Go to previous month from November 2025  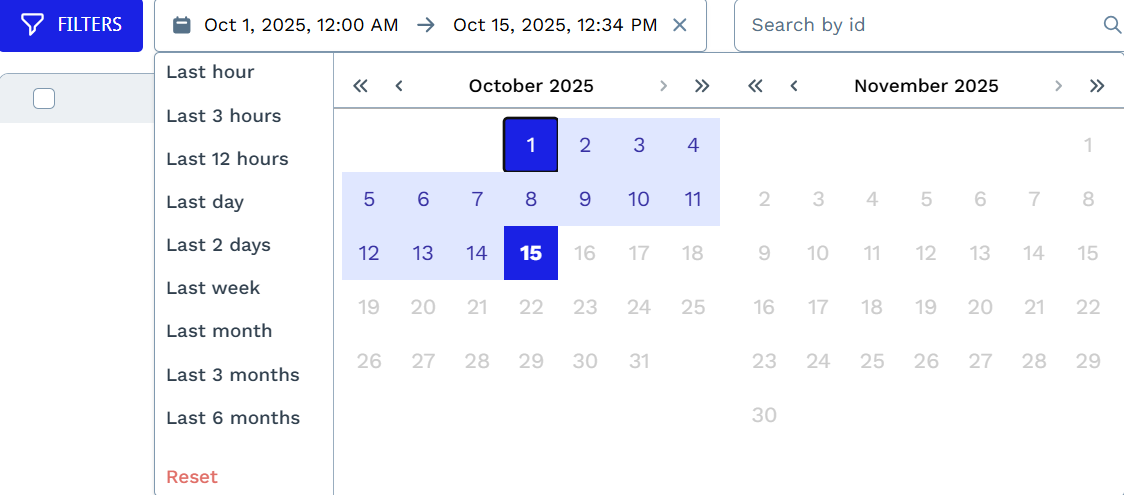[794, 86]
